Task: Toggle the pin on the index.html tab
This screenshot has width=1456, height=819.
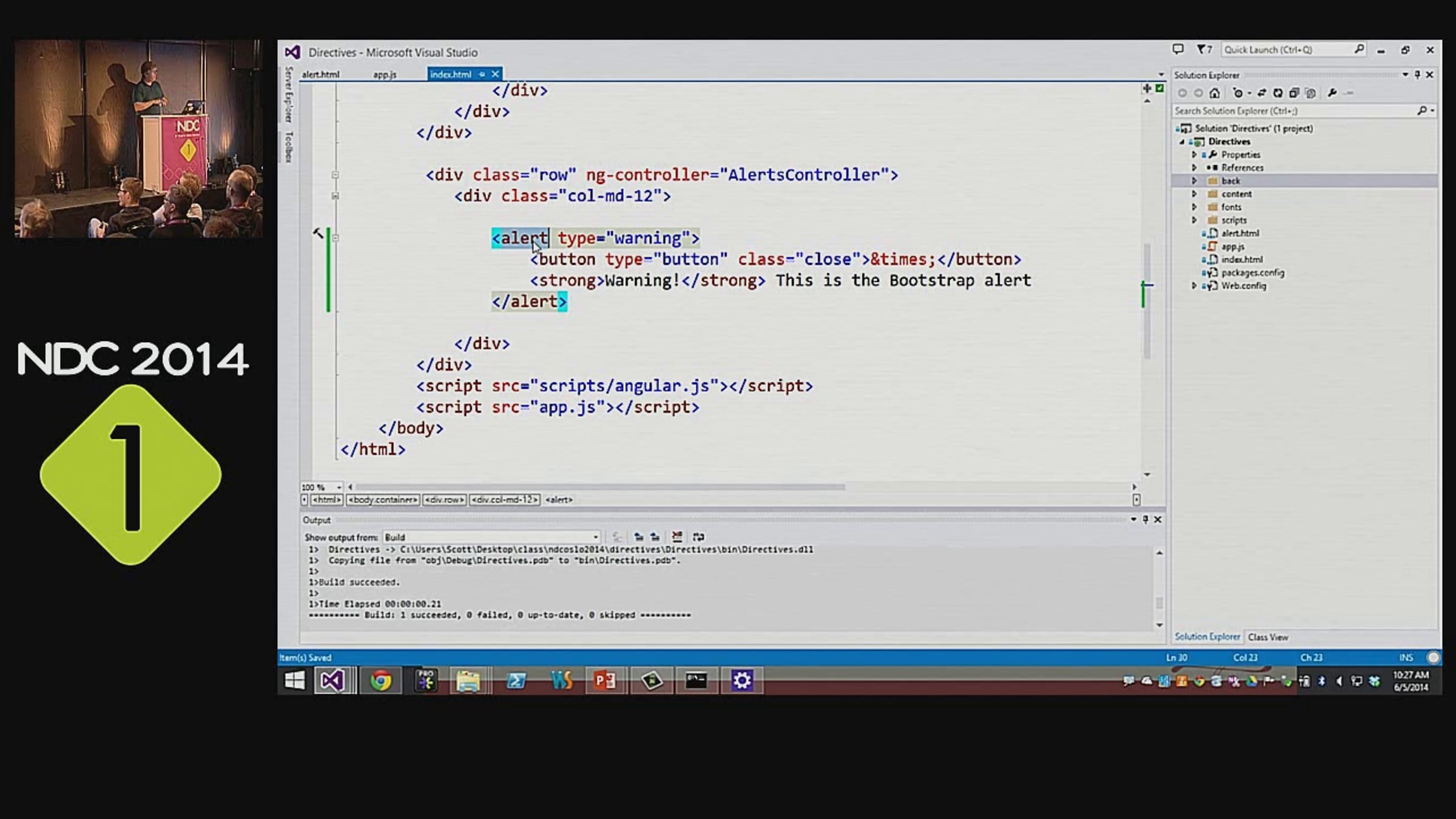Action: [482, 74]
